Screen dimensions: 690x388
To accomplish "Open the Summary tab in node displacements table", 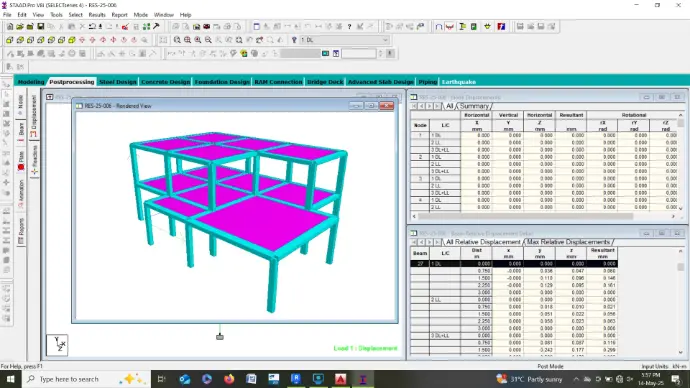I will (474, 106).
